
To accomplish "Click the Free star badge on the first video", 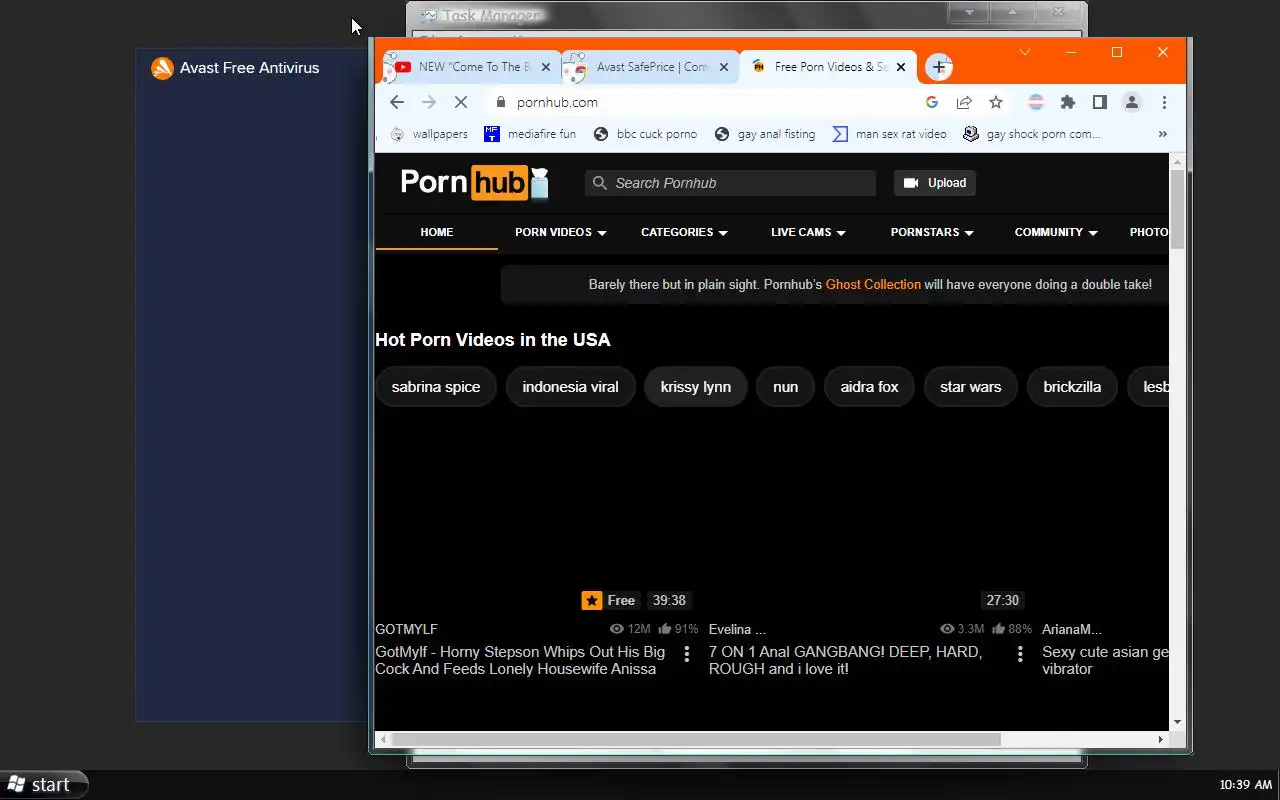I will point(609,601).
